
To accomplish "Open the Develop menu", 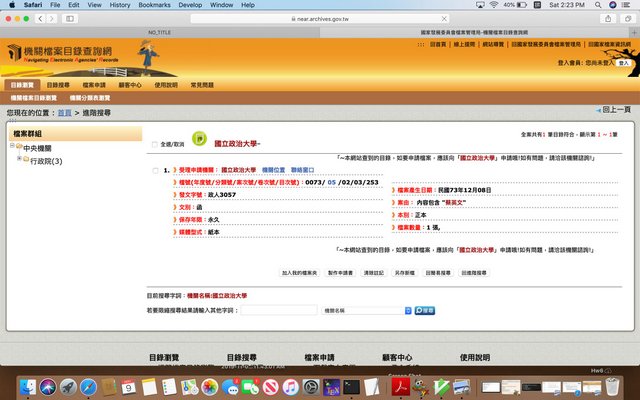I will coord(190,5).
